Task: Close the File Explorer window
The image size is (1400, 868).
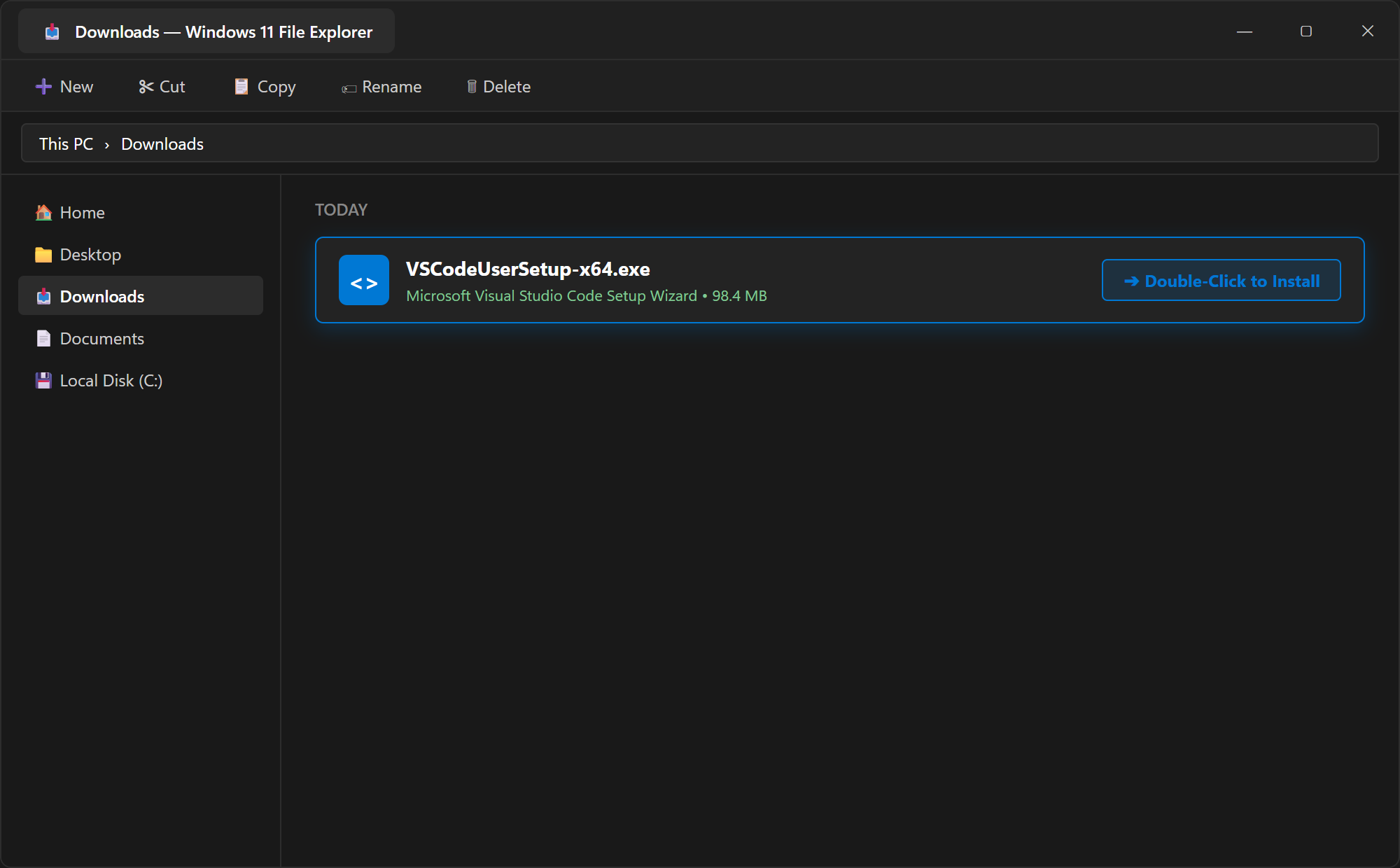Action: tap(1368, 31)
